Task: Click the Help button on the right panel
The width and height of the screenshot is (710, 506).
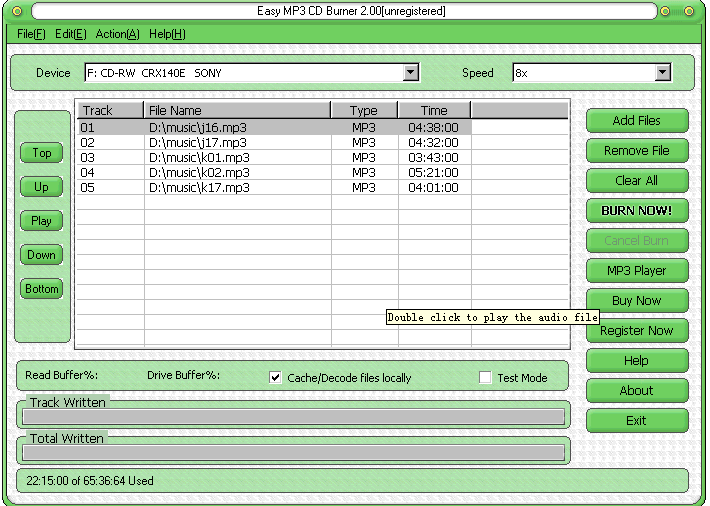Action: (637, 361)
